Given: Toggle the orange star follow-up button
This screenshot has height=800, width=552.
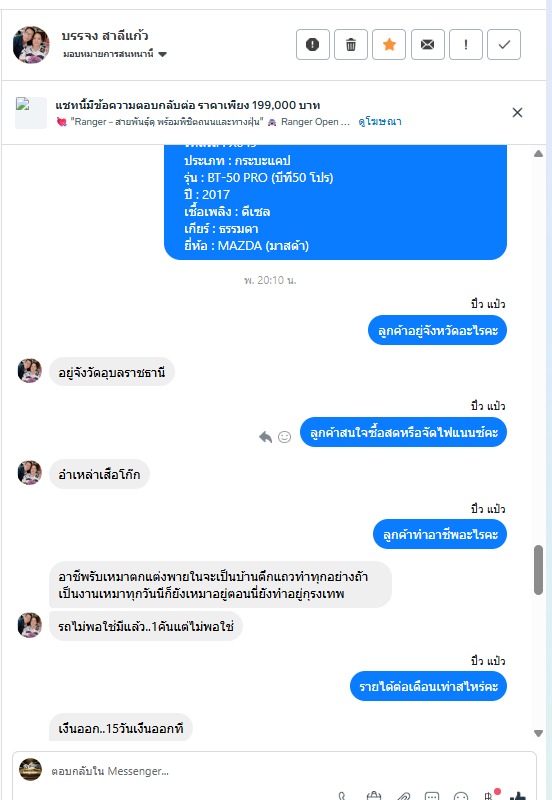Looking at the screenshot, I should pyautogui.click(x=389, y=44).
